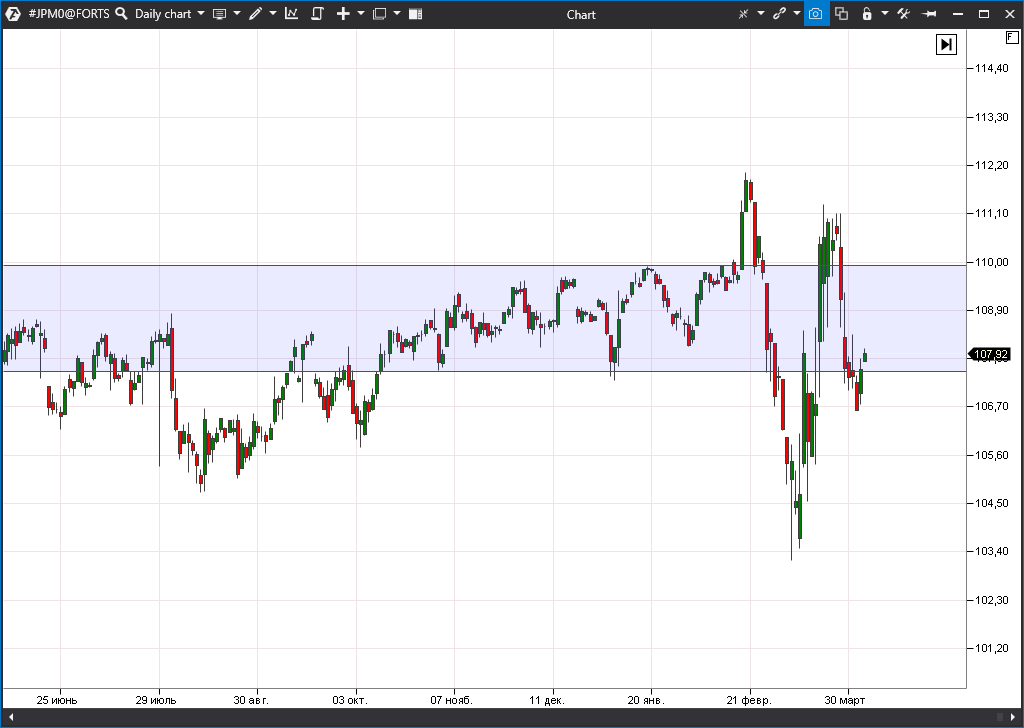Click the 107,92 current price label

click(x=990, y=355)
